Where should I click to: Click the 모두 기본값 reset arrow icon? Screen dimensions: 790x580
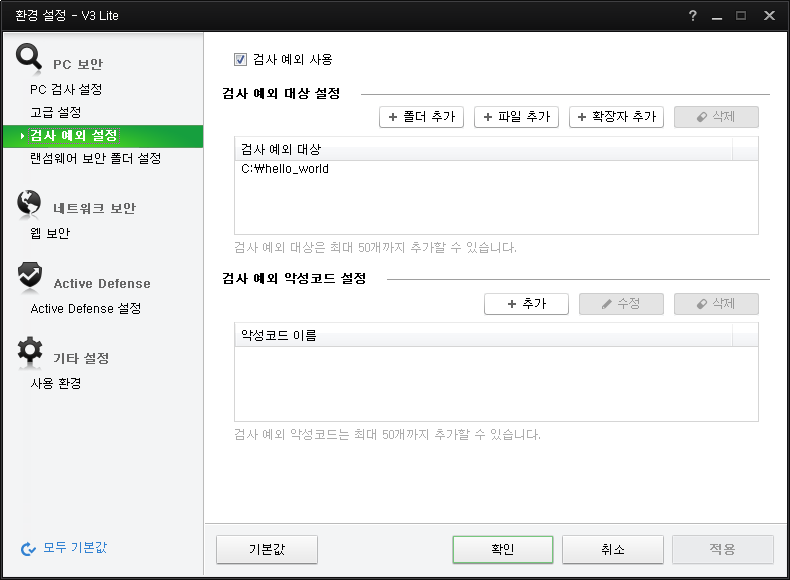pos(28,548)
